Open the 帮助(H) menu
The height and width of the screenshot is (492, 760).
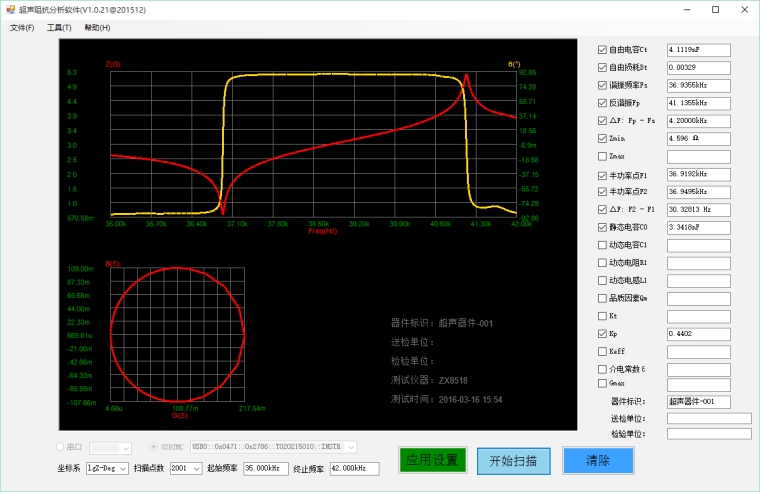coord(97,27)
